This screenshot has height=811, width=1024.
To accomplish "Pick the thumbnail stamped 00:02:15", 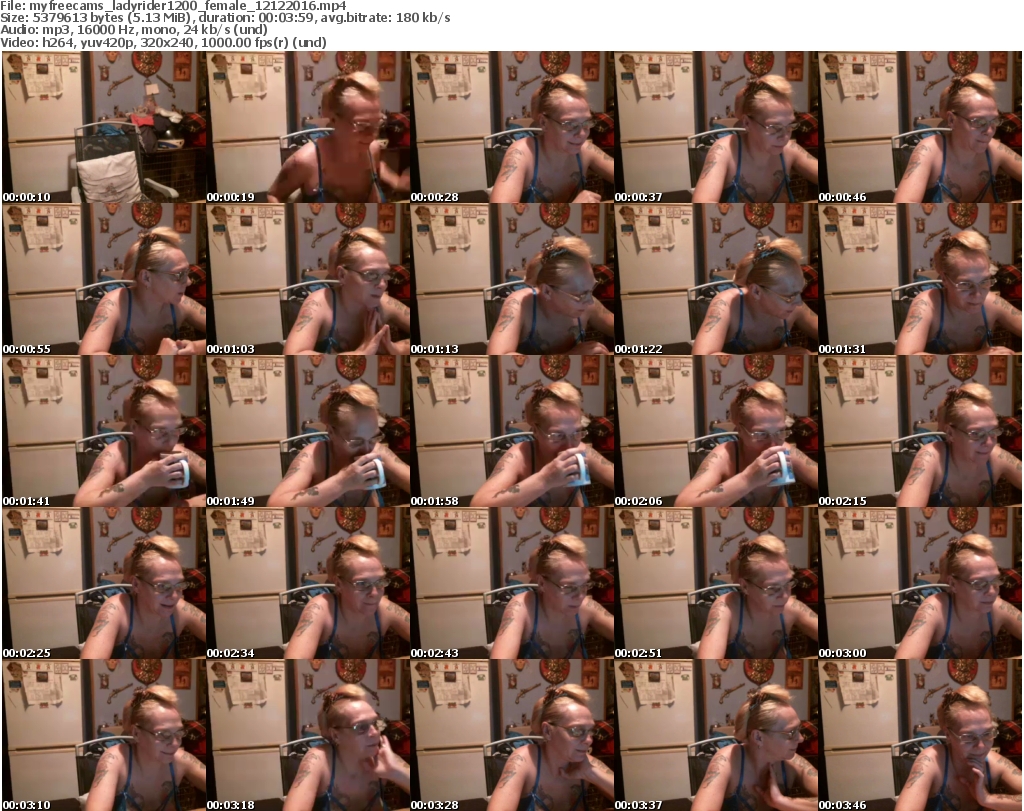I will [920, 432].
